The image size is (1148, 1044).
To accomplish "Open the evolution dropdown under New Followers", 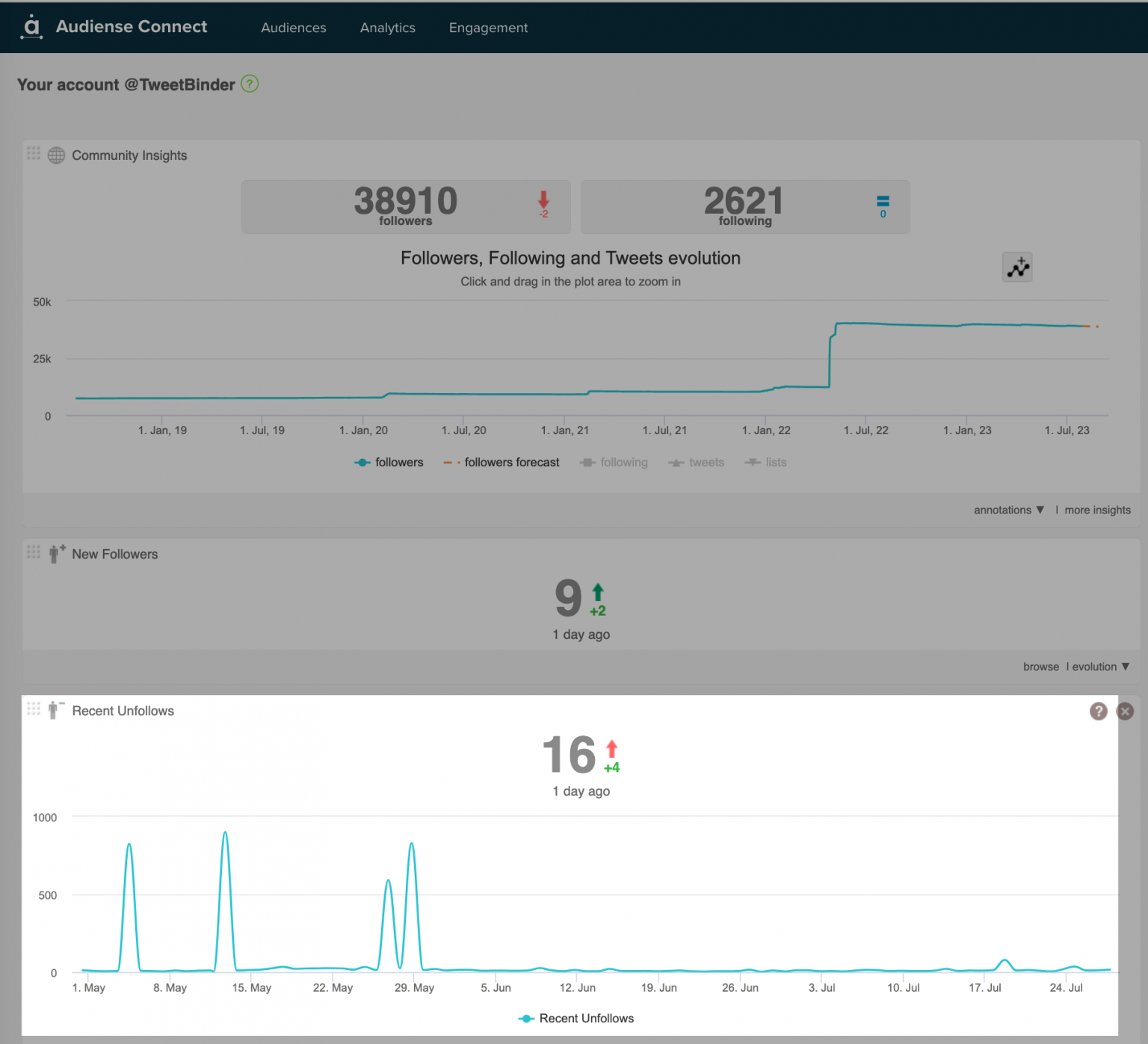I will tap(1099, 666).
